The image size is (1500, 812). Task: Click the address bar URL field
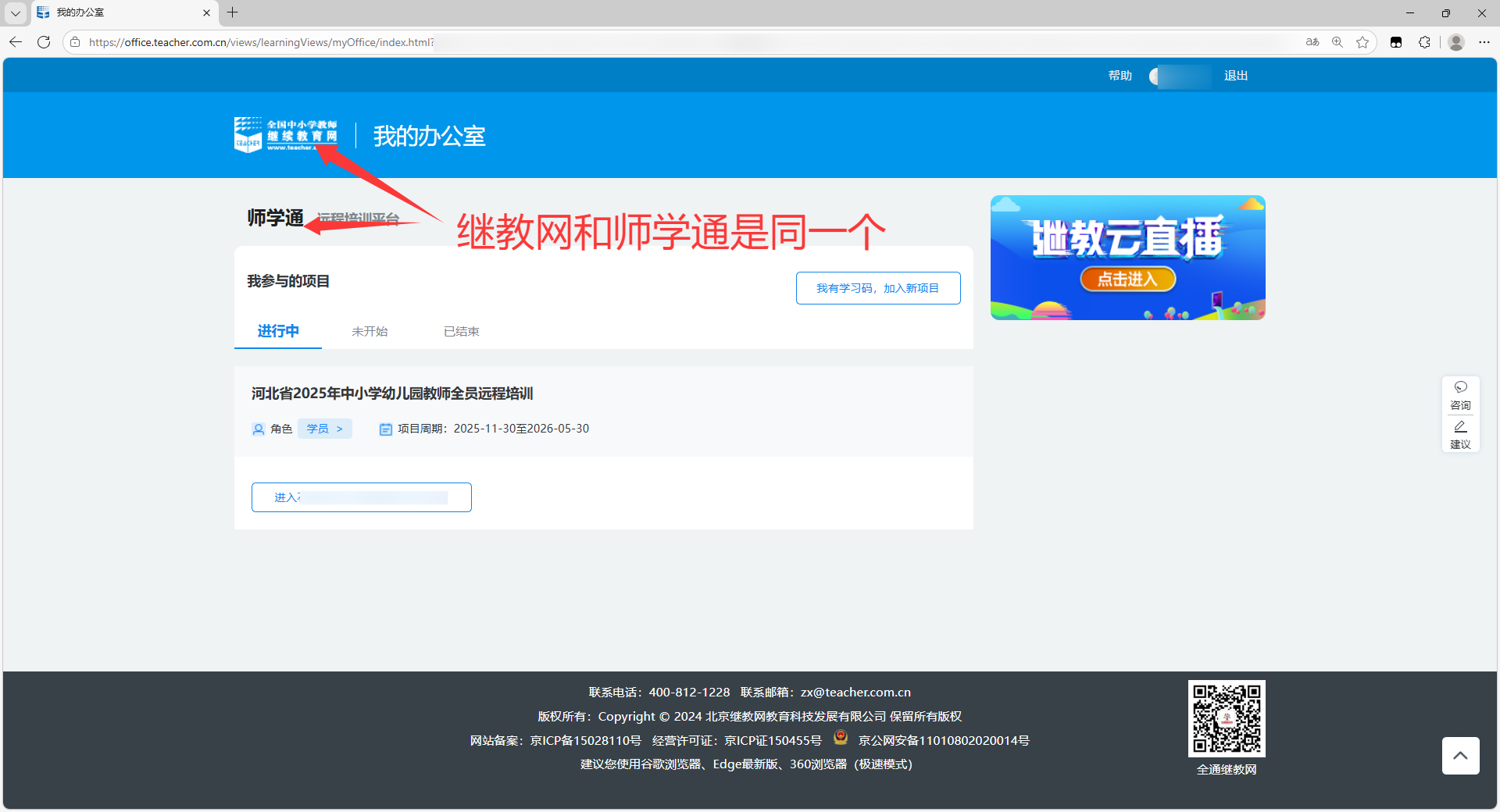[x=625, y=42]
